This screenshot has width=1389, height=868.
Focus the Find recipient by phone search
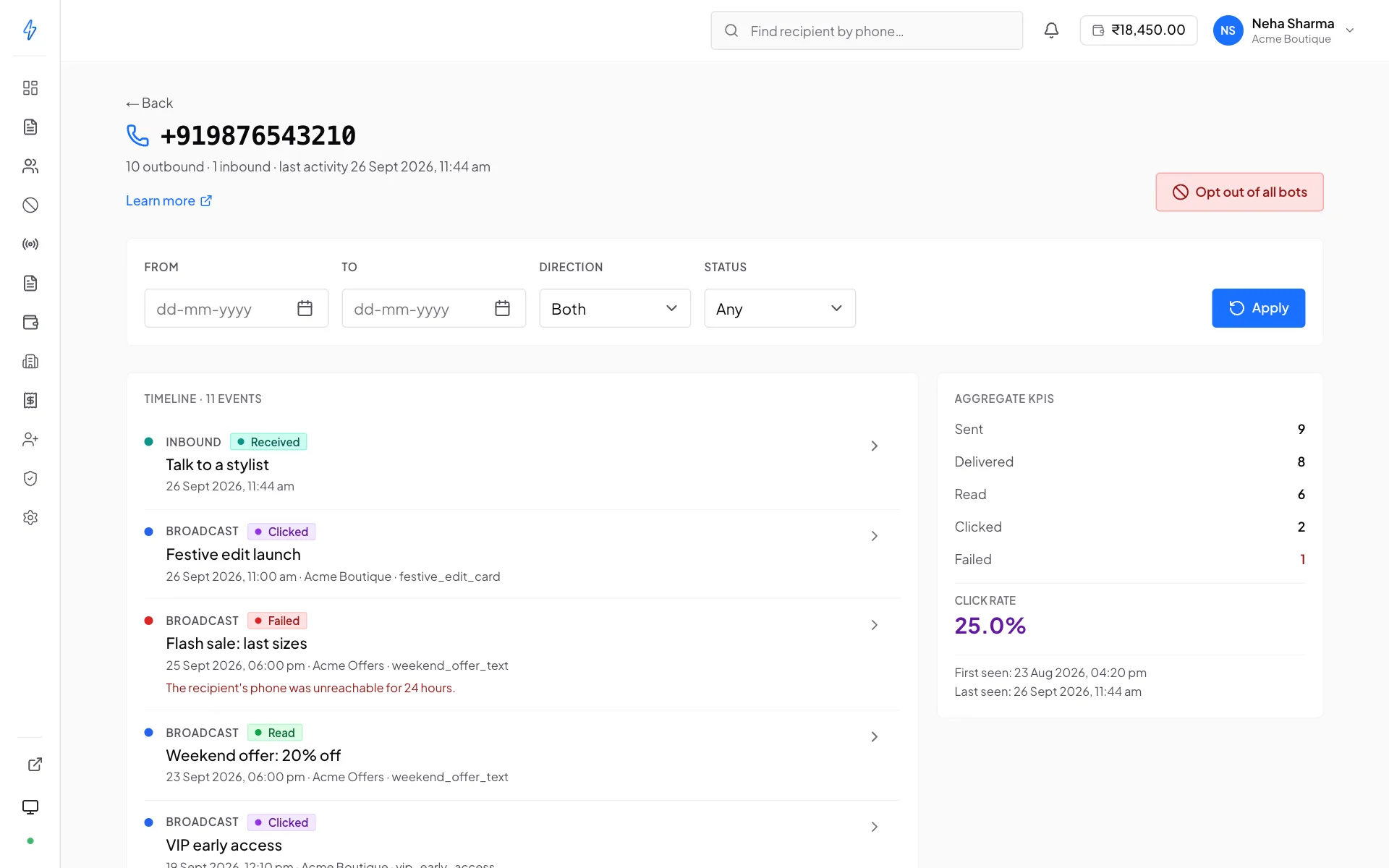point(867,30)
